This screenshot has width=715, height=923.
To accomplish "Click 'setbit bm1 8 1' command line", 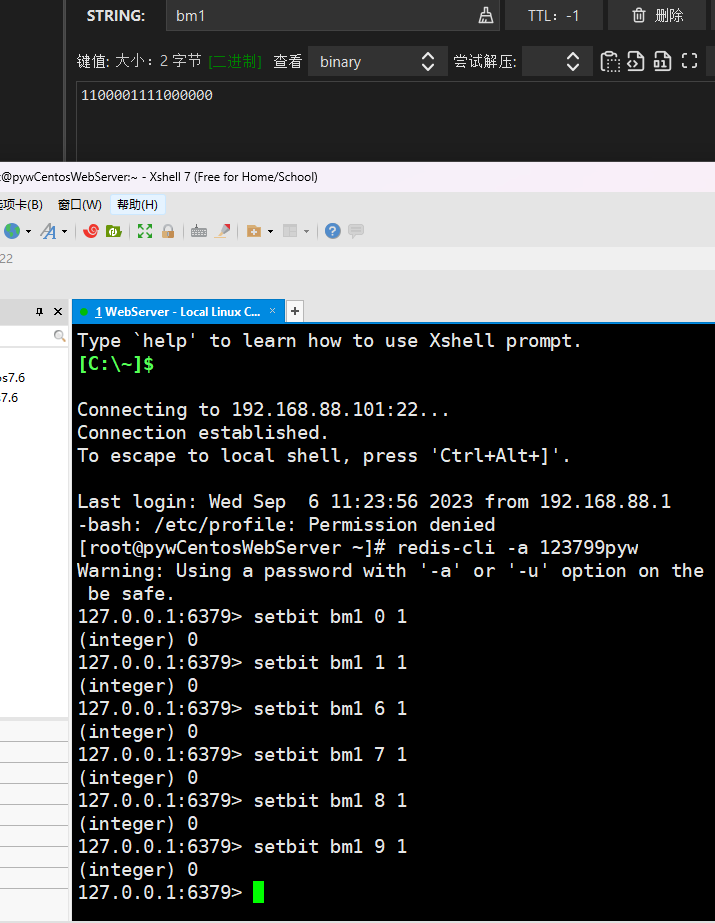I will click(x=330, y=801).
